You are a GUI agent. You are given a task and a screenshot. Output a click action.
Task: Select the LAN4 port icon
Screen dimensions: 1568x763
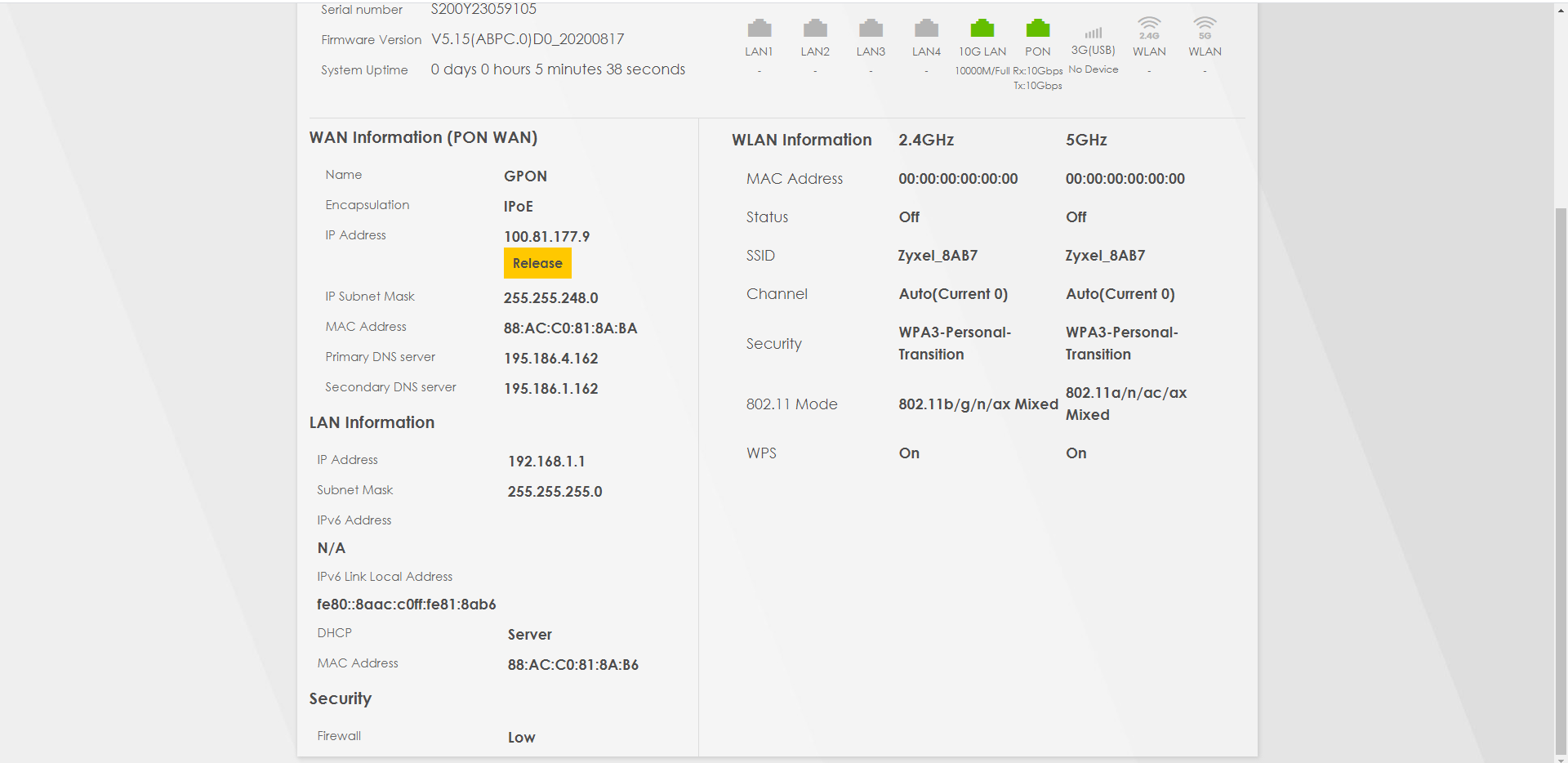click(926, 29)
